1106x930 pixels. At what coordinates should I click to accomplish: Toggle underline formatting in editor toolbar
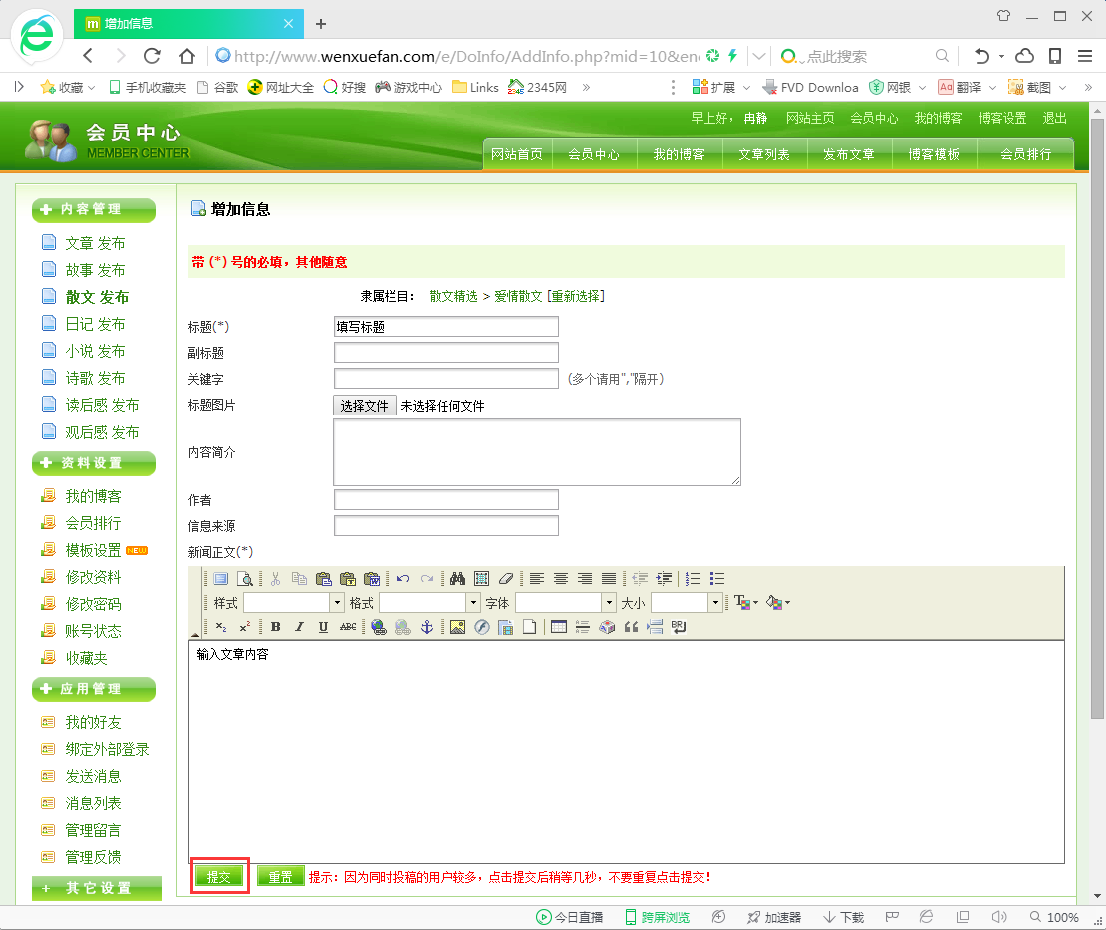coord(323,627)
